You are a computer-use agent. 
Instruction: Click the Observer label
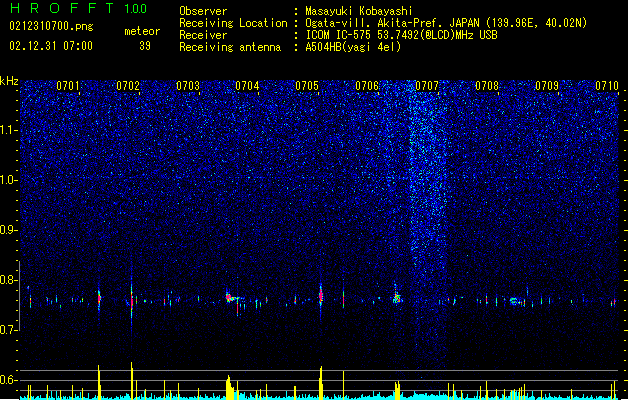coord(203,11)
